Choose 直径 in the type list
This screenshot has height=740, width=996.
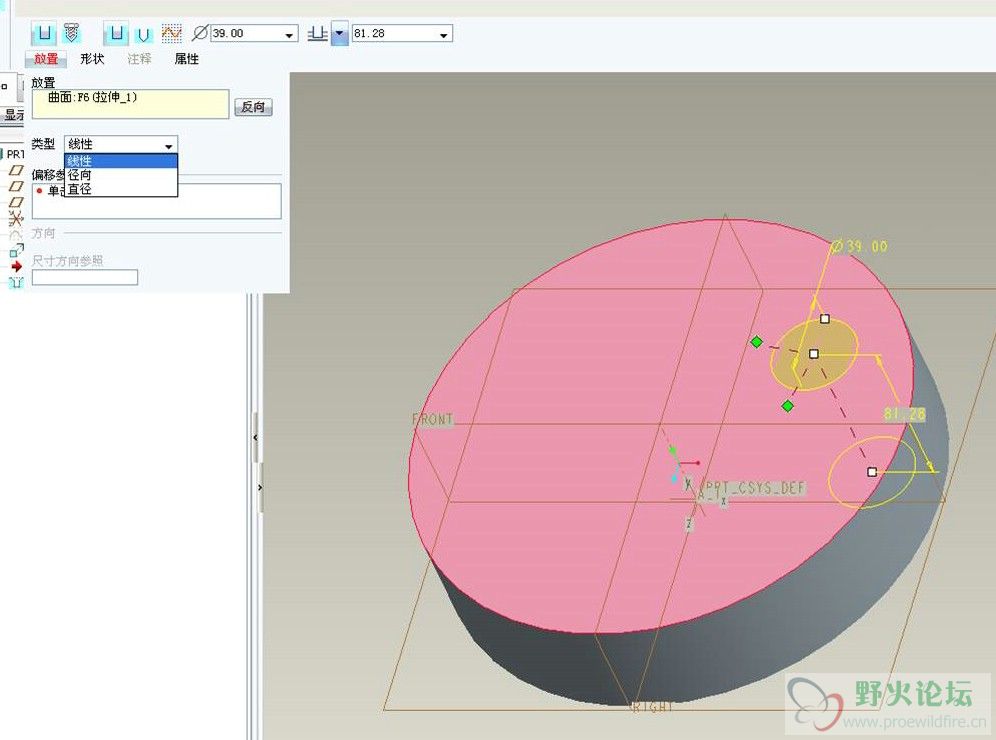tap(121, 189)
